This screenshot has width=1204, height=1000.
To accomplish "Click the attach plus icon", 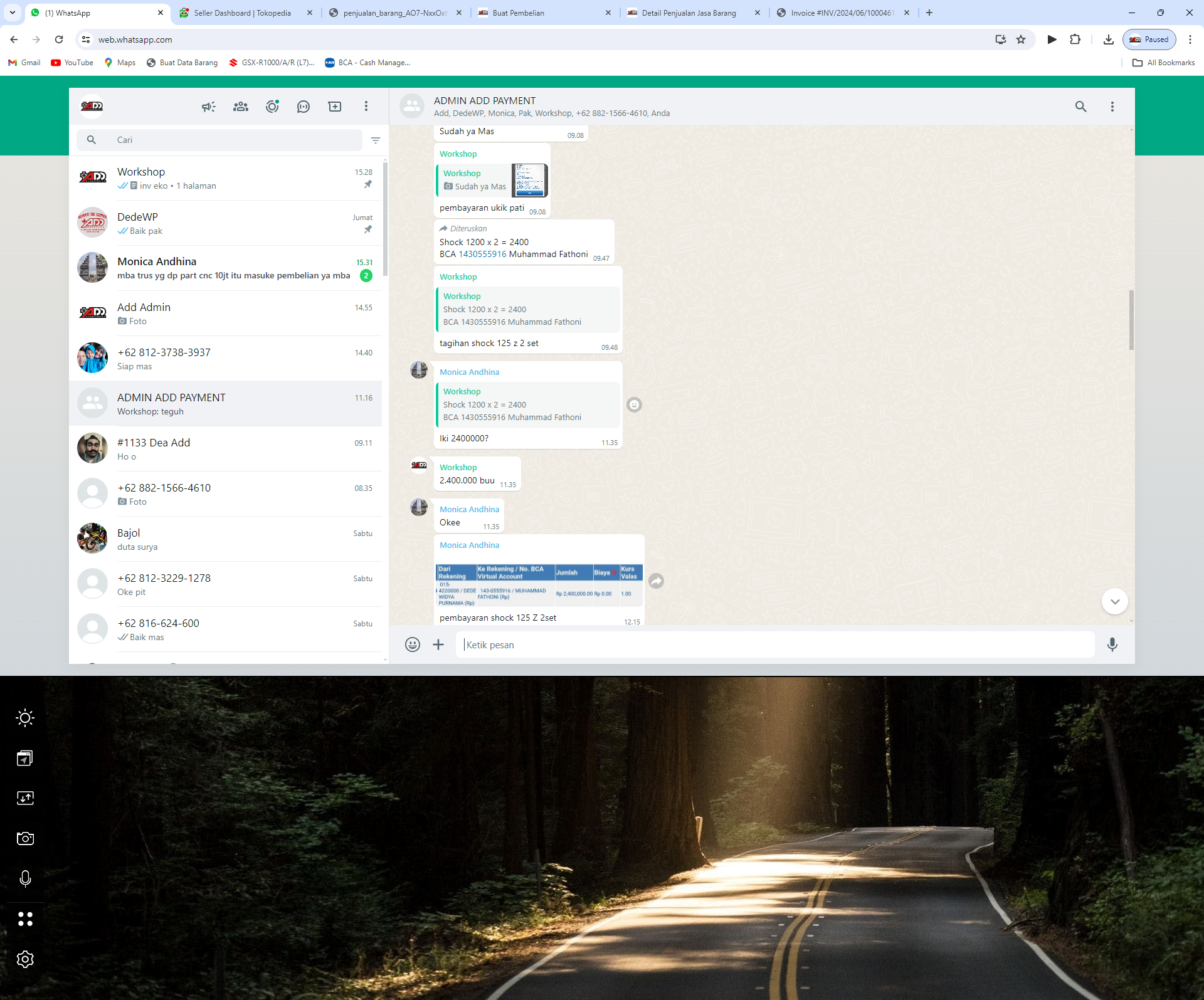I will [x=438, y=645].
